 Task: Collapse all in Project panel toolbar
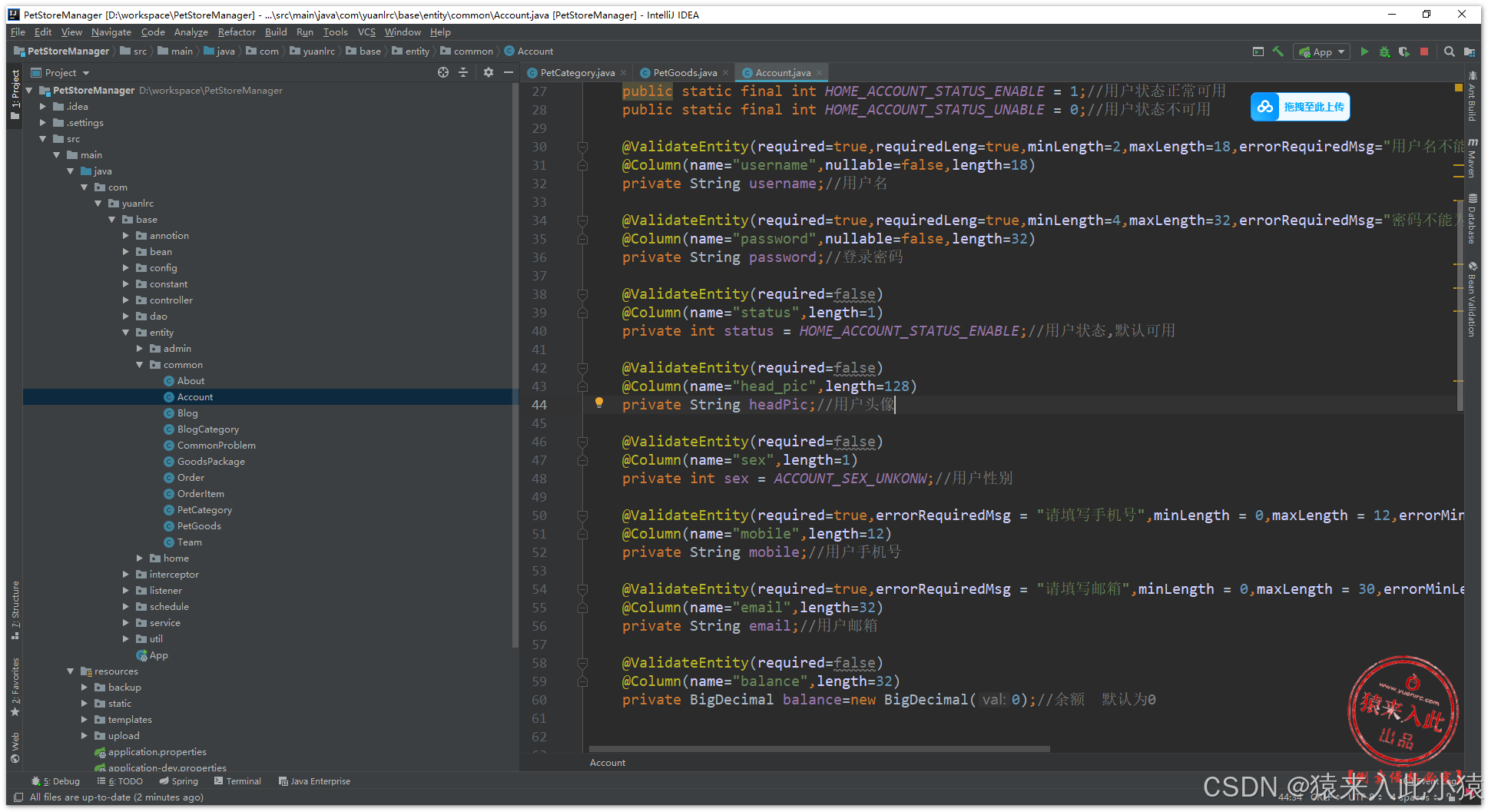pos(463,72)
